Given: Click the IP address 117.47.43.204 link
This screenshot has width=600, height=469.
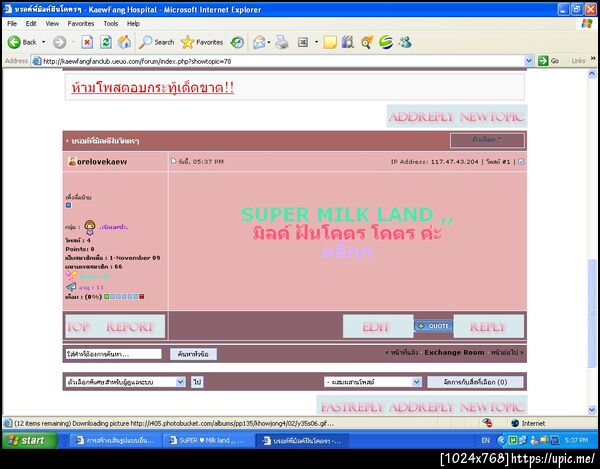Looking at the screenshot, I should pos(455,162).
